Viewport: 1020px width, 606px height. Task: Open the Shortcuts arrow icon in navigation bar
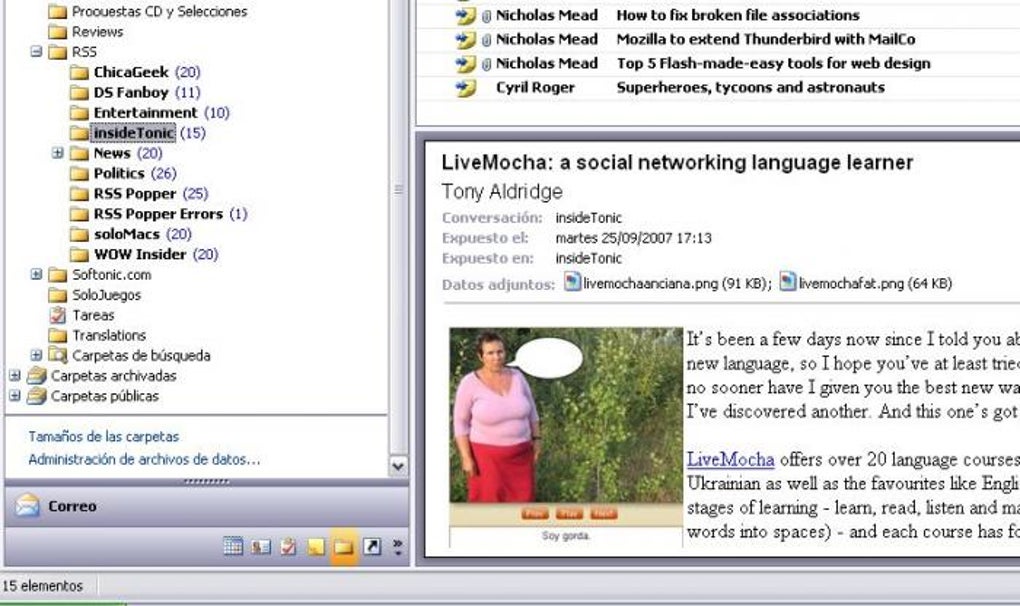click(x=371, y=547)
